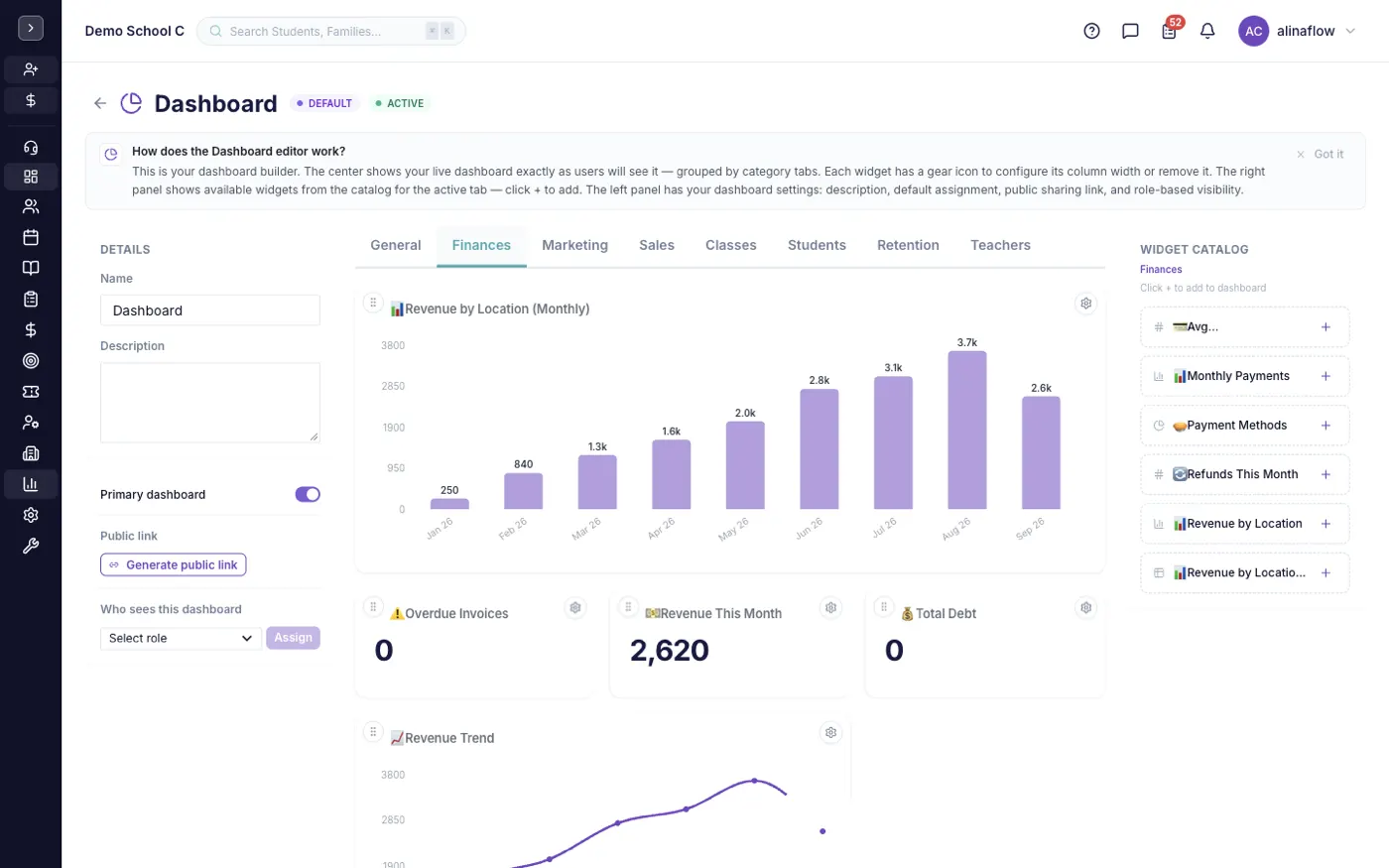Add the Refunds This Month widget with plus
This screenshot has width=1389, height=868.
click(x=1326, y=474)
